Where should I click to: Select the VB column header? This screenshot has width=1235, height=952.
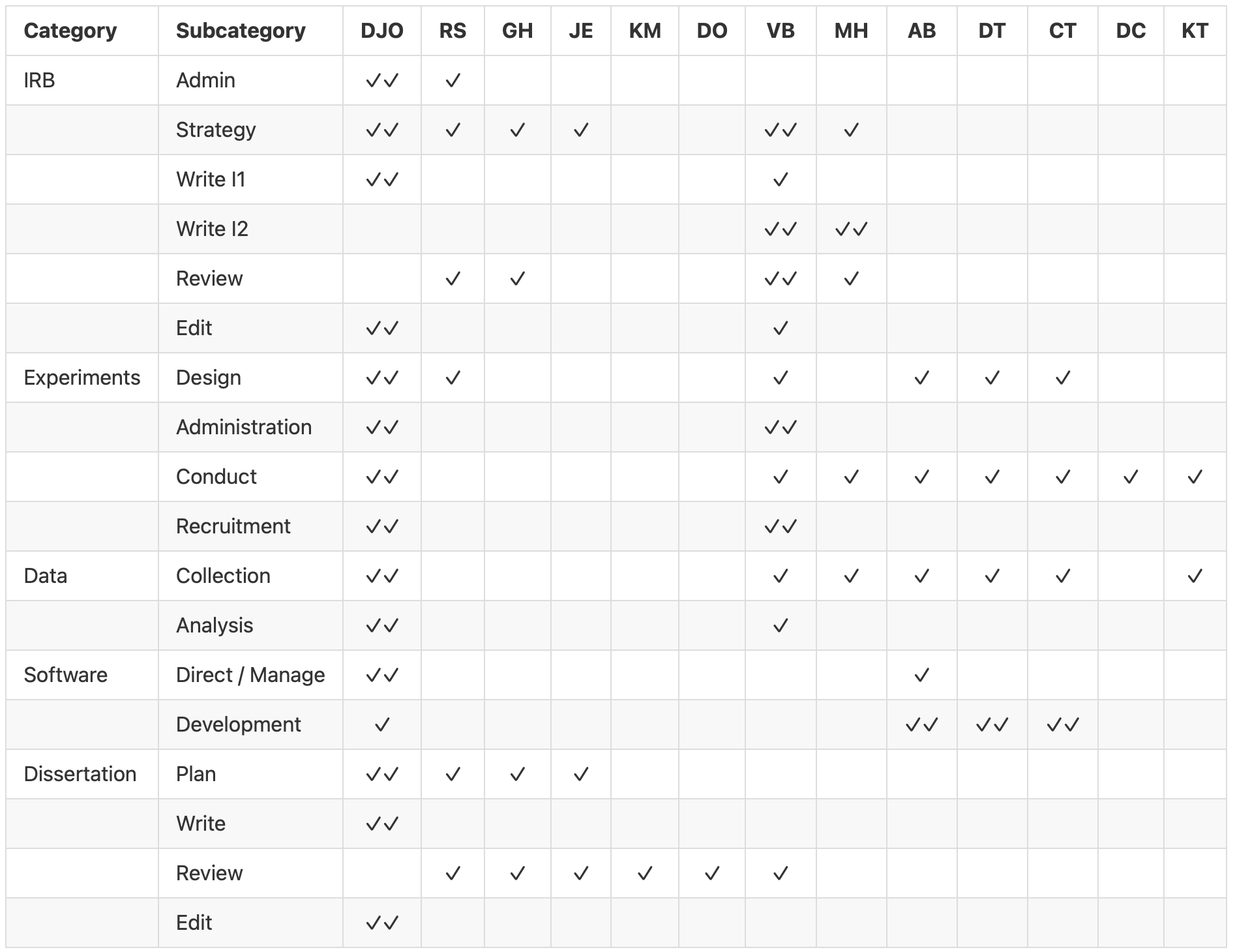pyautogui.click(x=780, y=31)
